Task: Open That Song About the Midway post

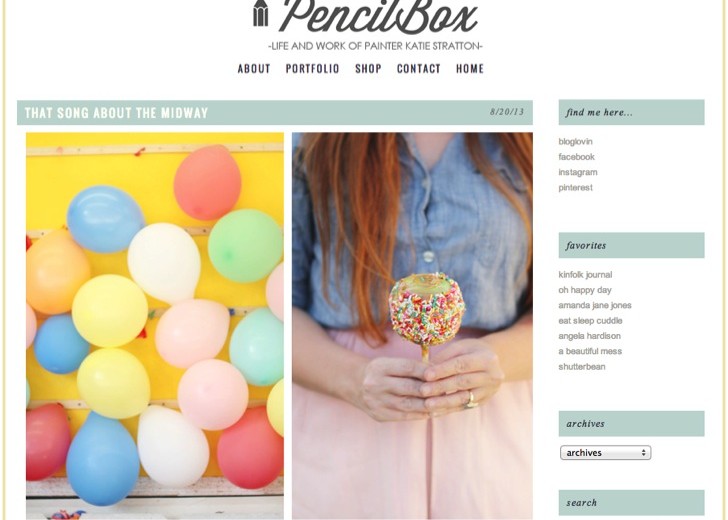Action: 117,113
